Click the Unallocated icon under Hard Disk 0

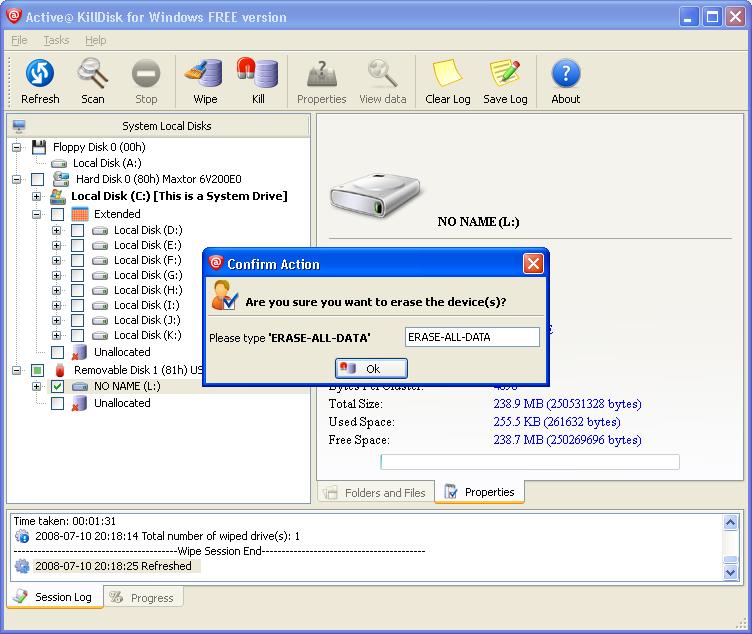[79, 352]
